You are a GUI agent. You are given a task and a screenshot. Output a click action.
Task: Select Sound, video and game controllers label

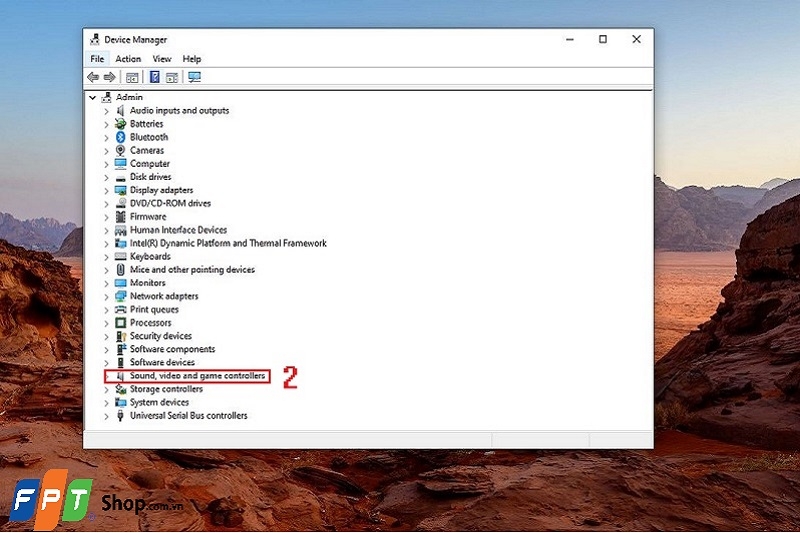(x=197, y=375)
